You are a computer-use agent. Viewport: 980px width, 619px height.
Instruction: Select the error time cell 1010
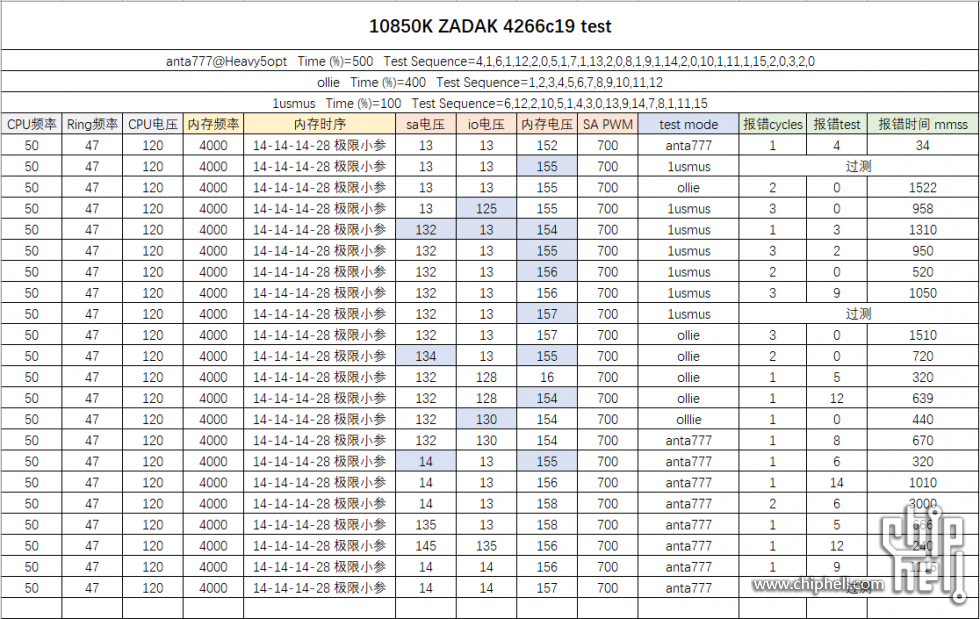(x=922, y=483)
